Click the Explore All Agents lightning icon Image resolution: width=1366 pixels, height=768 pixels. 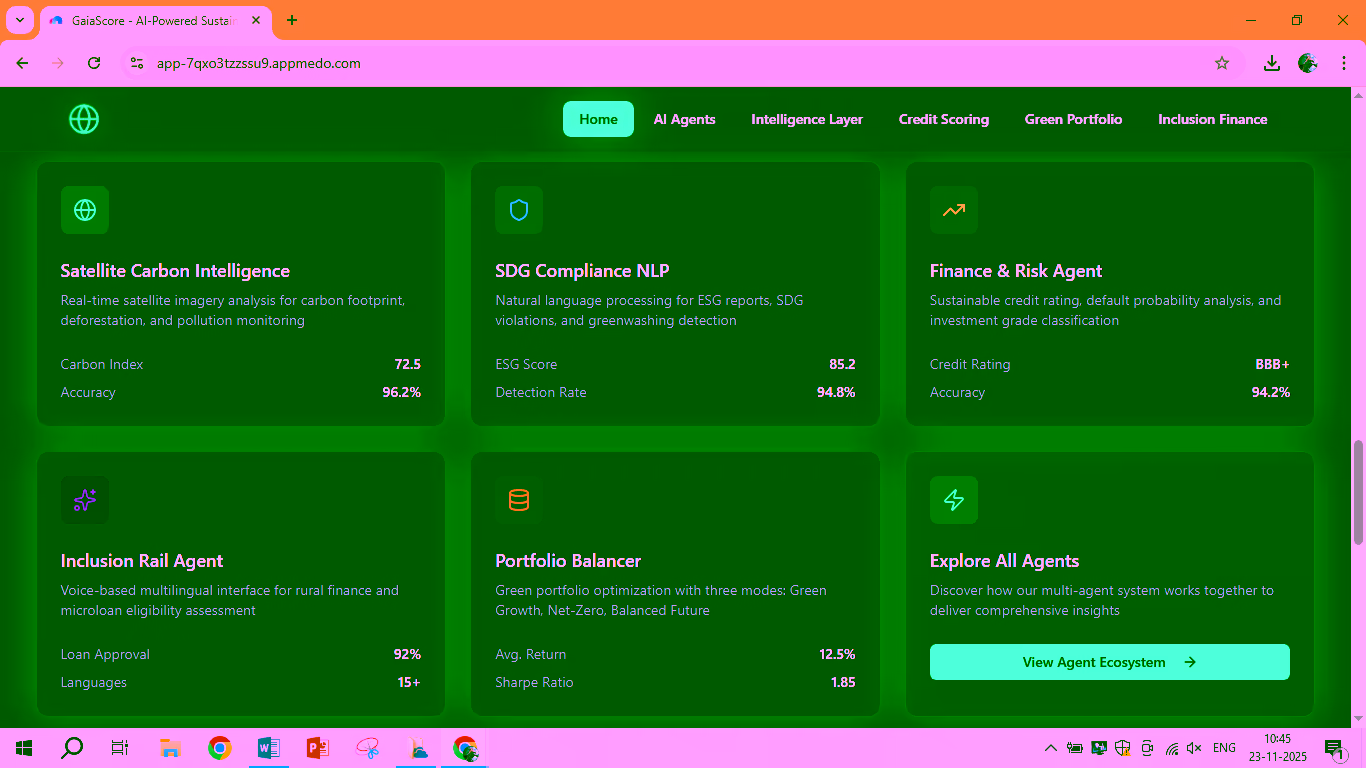(x=954, y=500)
